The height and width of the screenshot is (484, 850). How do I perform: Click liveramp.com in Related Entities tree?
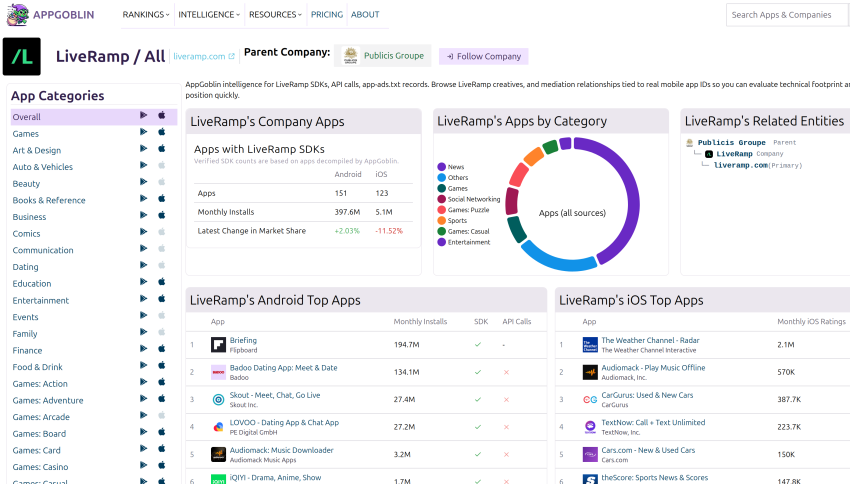(741, 165)
